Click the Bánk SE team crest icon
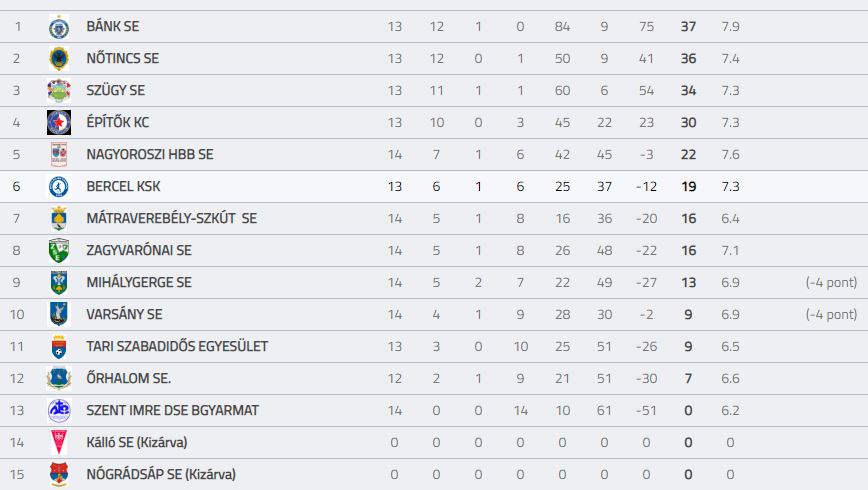Viewport: 868px width, 490px height. coord(59,27)
